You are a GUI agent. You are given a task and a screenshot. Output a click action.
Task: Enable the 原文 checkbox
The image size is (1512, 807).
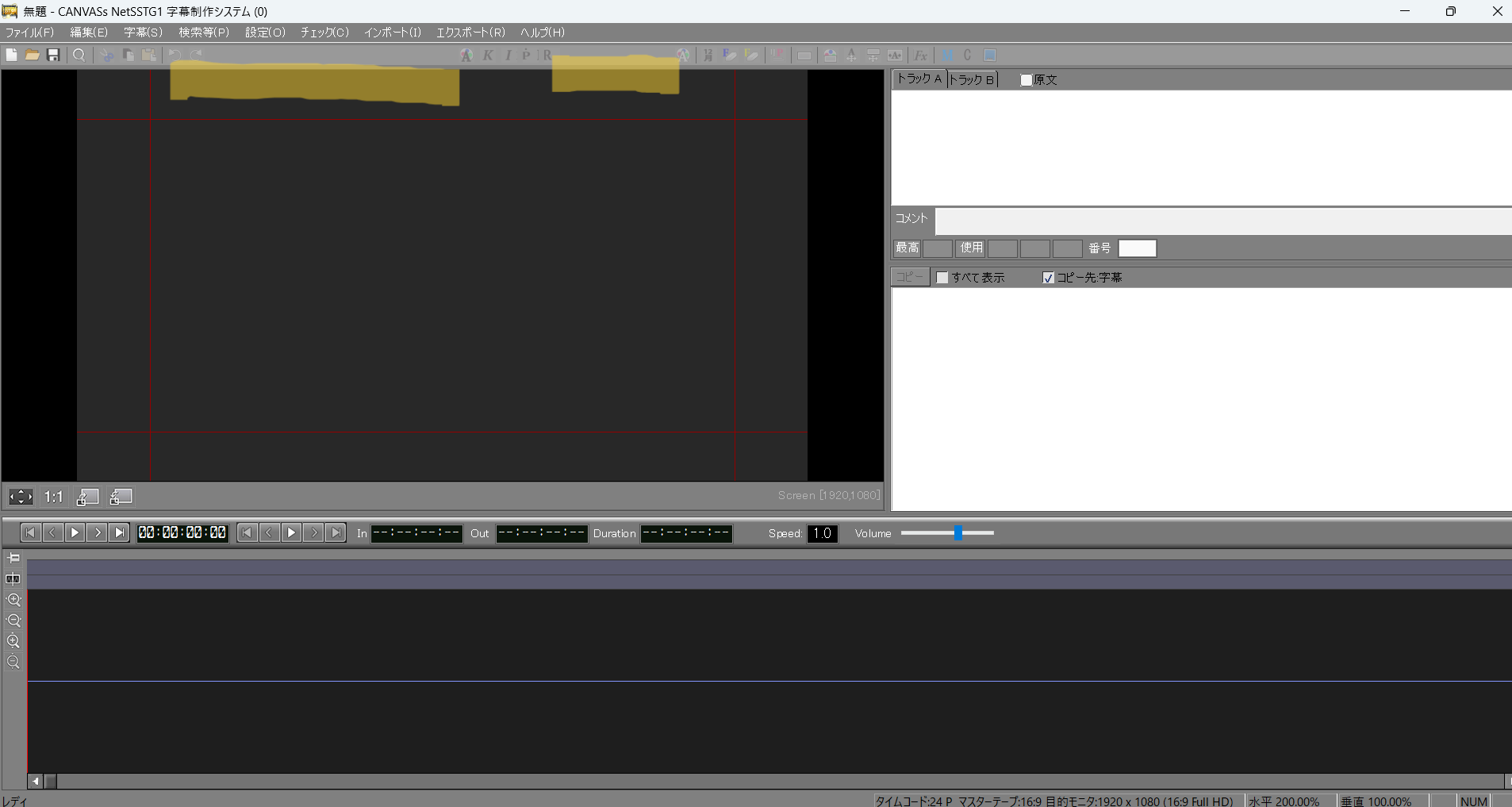point(1026,80)
